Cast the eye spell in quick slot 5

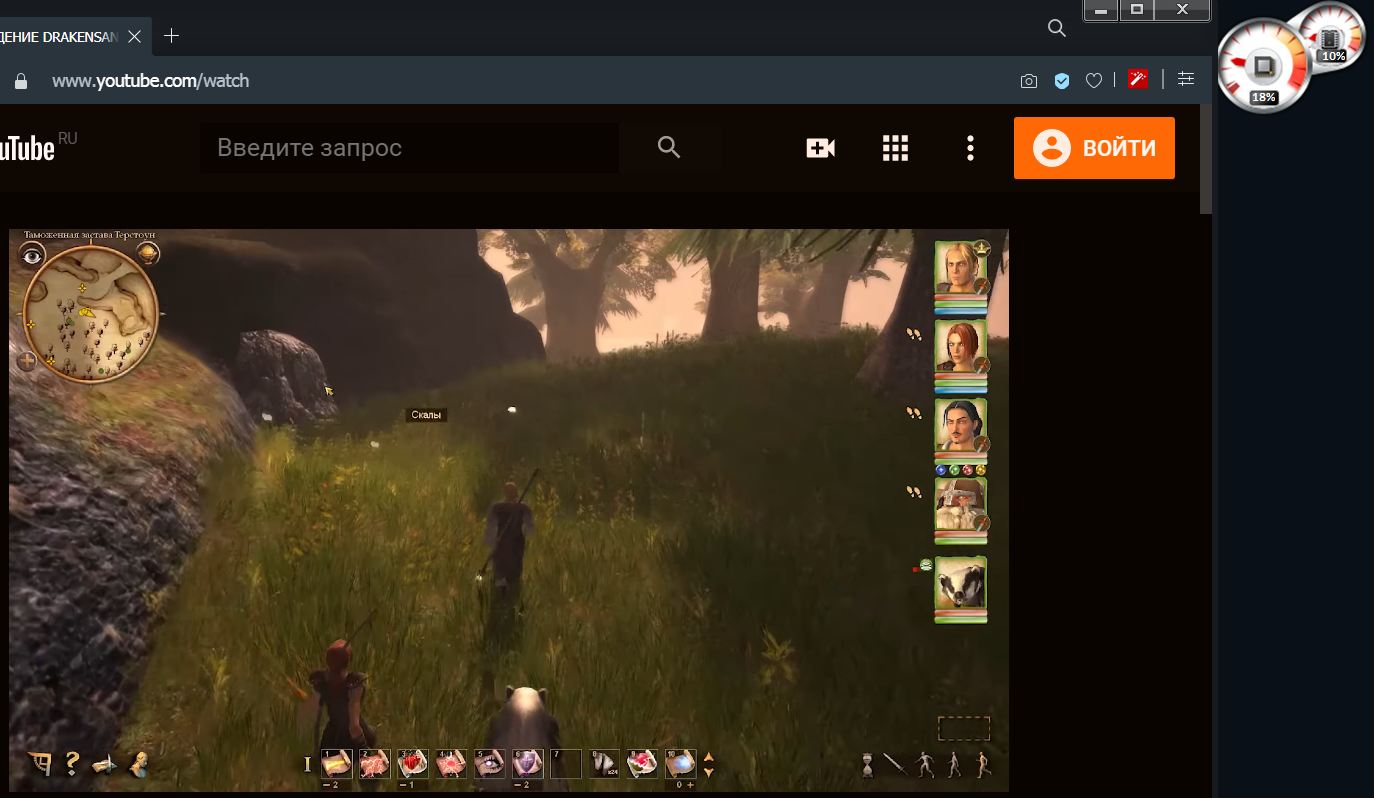pos(489,763)
